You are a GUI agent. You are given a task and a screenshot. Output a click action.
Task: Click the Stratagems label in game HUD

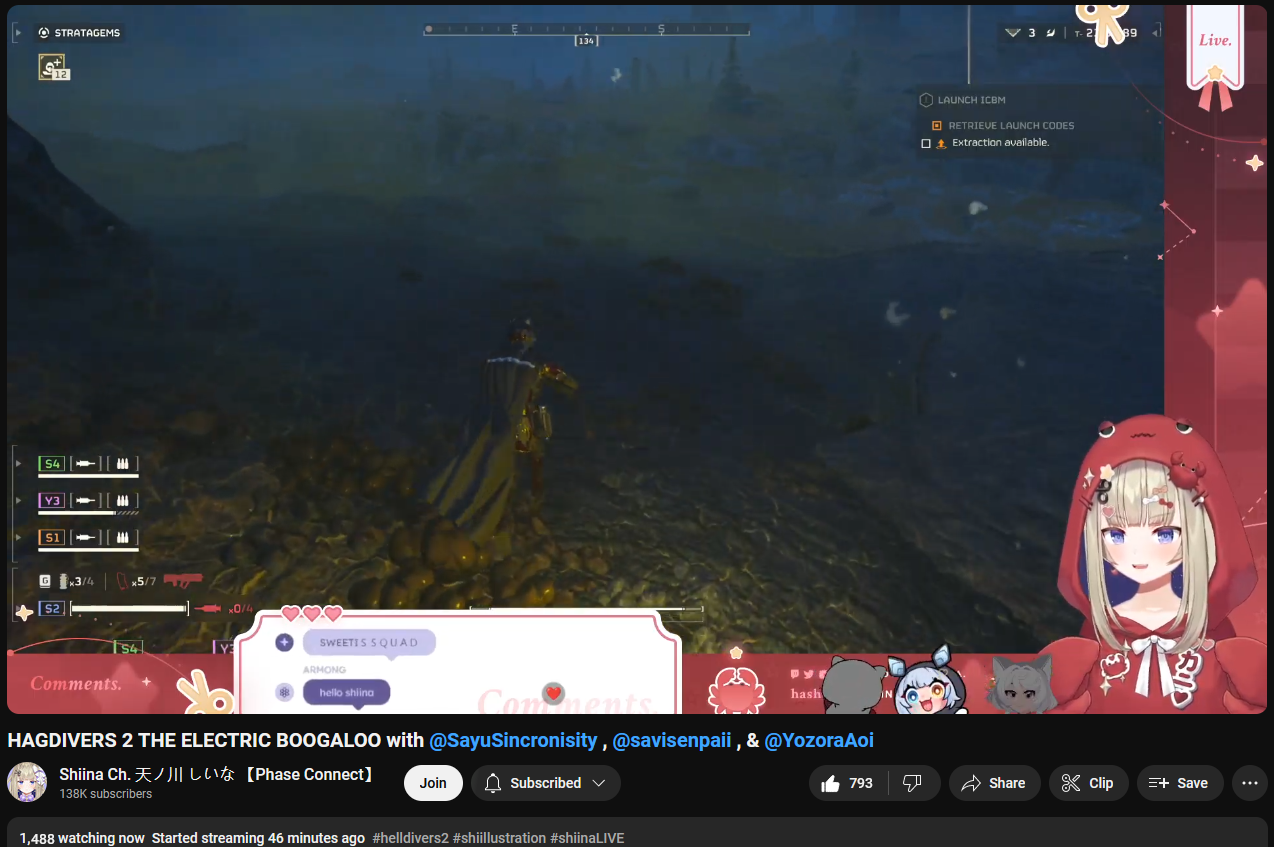click(x=87, y=33)
